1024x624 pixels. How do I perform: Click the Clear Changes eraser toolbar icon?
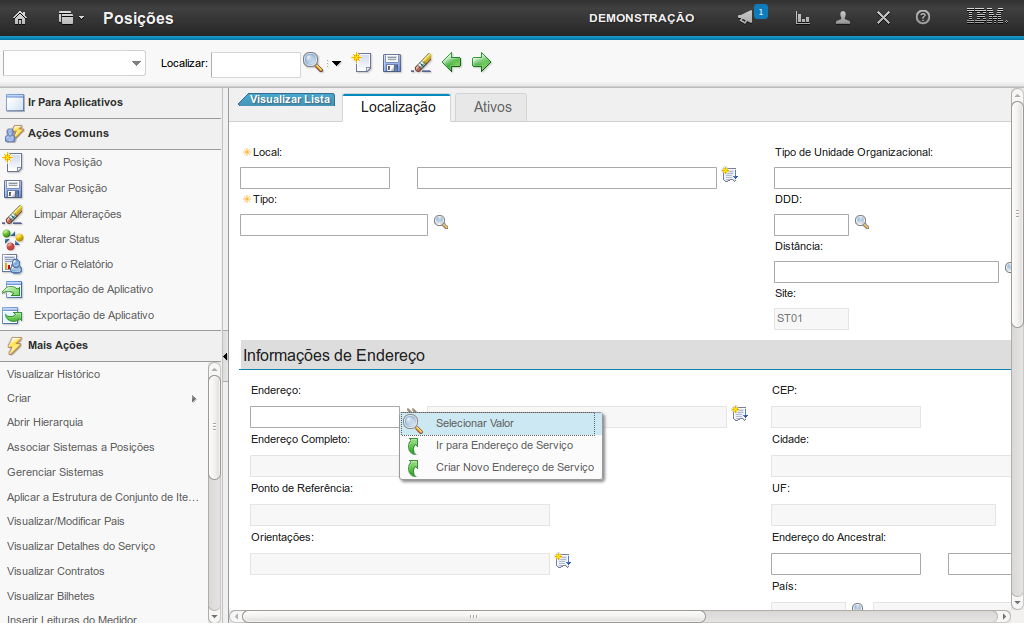422,63
